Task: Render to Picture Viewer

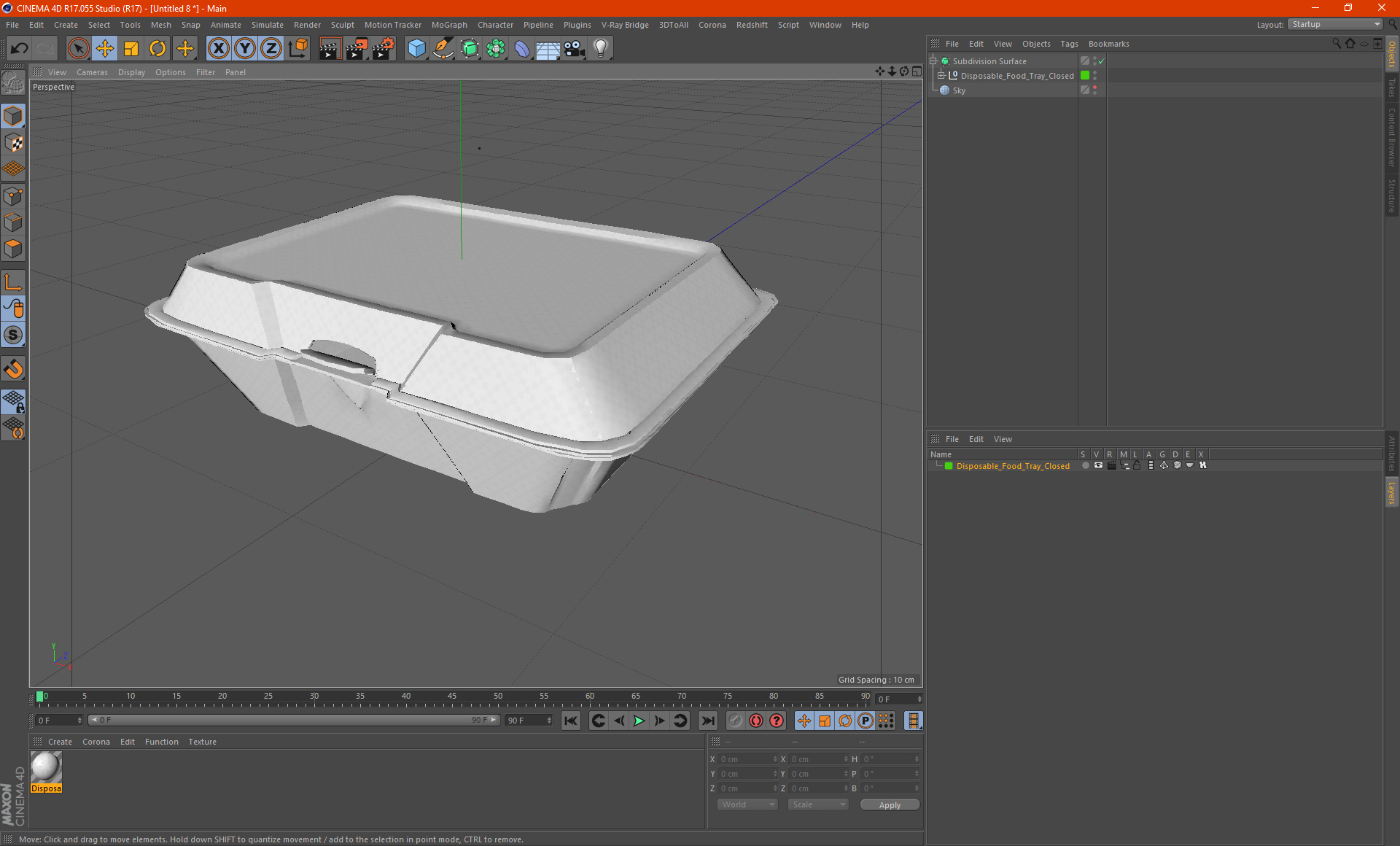Action: (357, 49)
